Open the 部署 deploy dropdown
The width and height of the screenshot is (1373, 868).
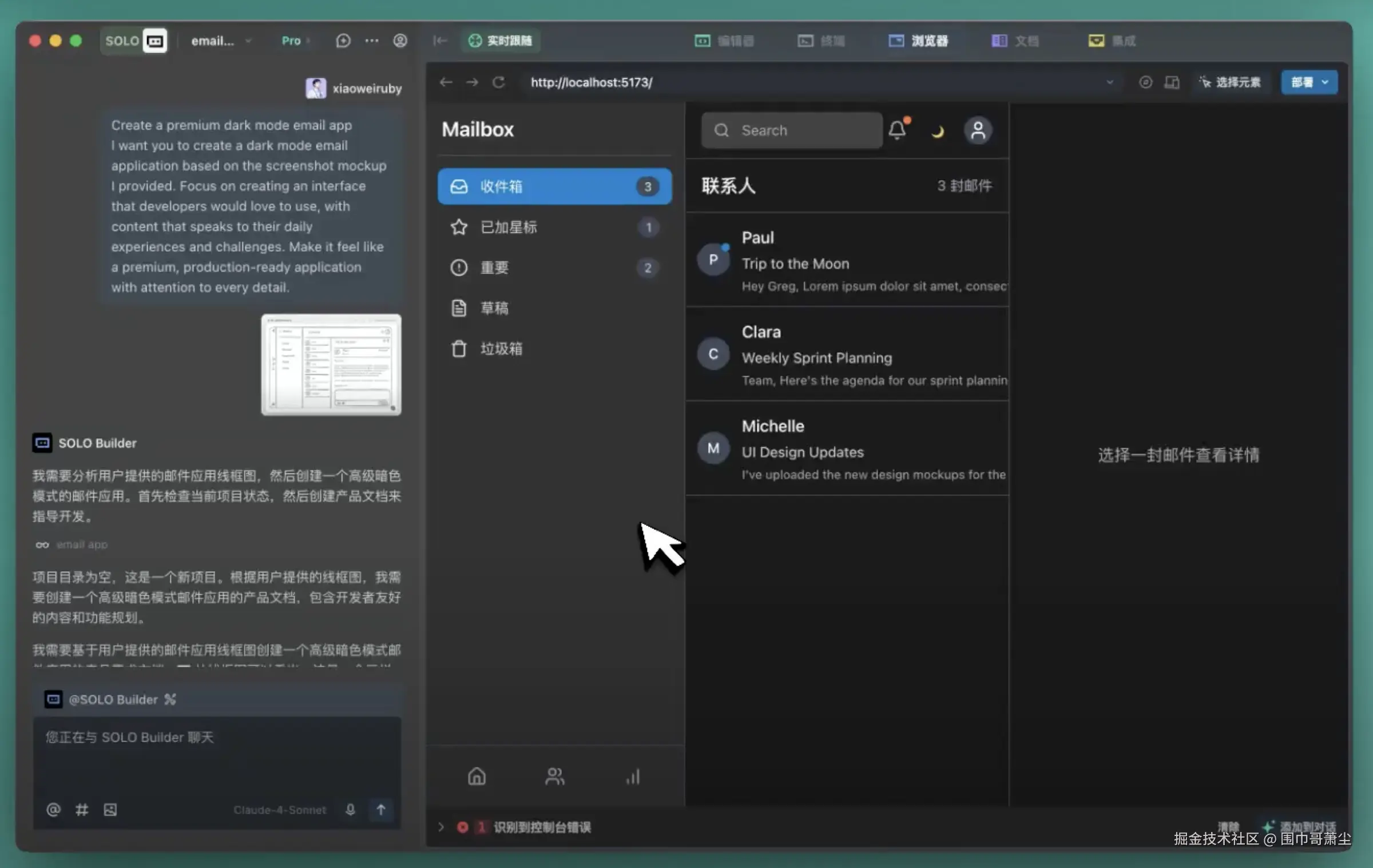[x=1309, y=82]
